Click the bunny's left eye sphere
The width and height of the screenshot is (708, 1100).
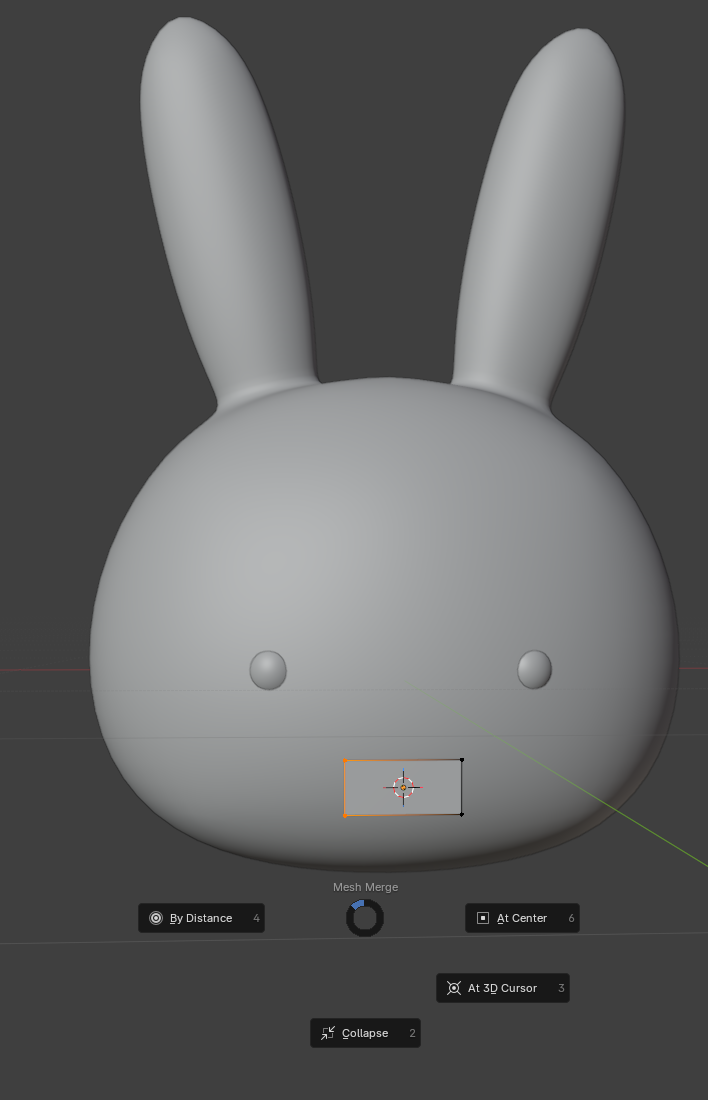[x=268, y=670]
